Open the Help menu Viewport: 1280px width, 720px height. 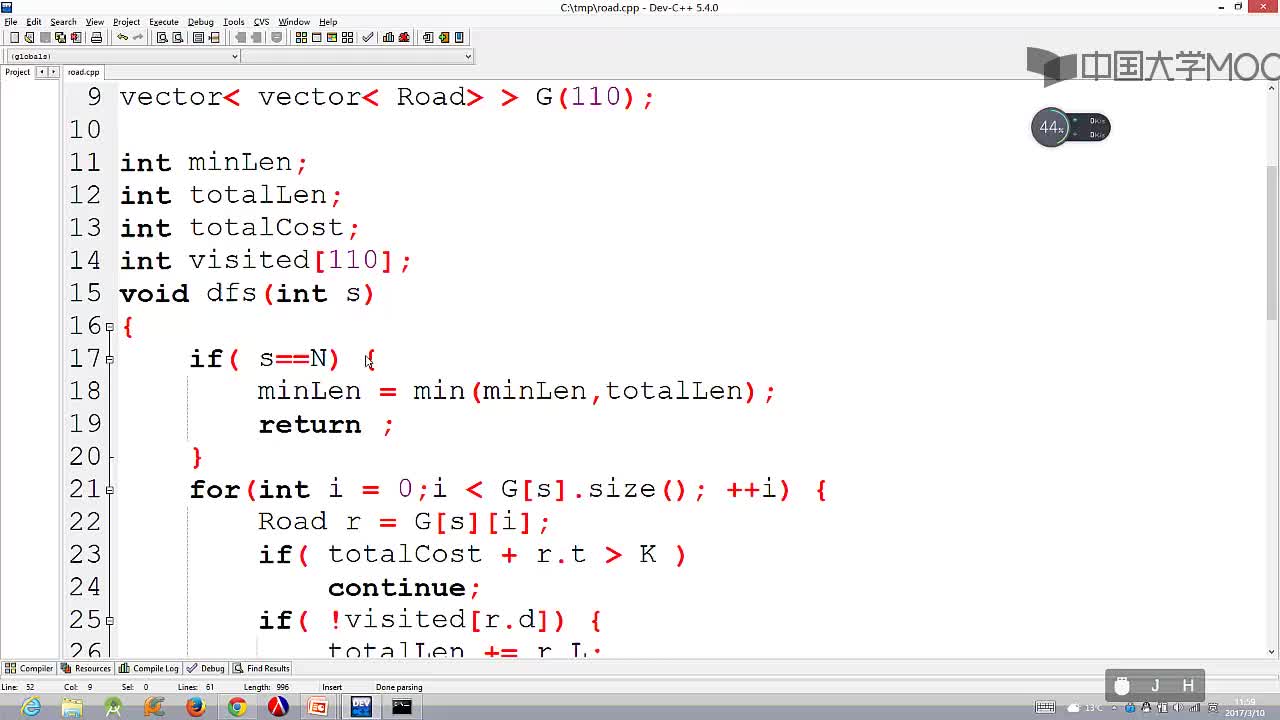[328, 22]
